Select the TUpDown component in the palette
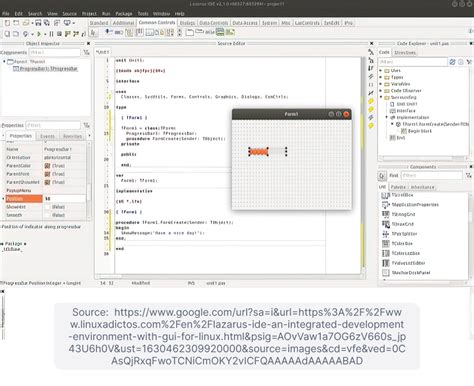Screen dimensions: 474x386 coord(179,33)
